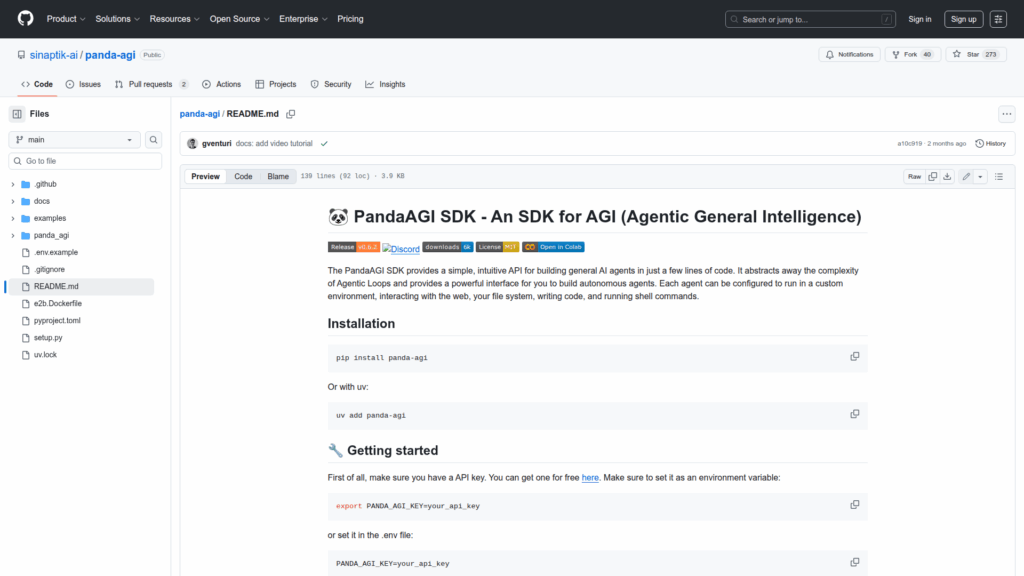This screenshot has height=576, width=1024.
Task: Open the Product menu dropdown
Action: 66,19
